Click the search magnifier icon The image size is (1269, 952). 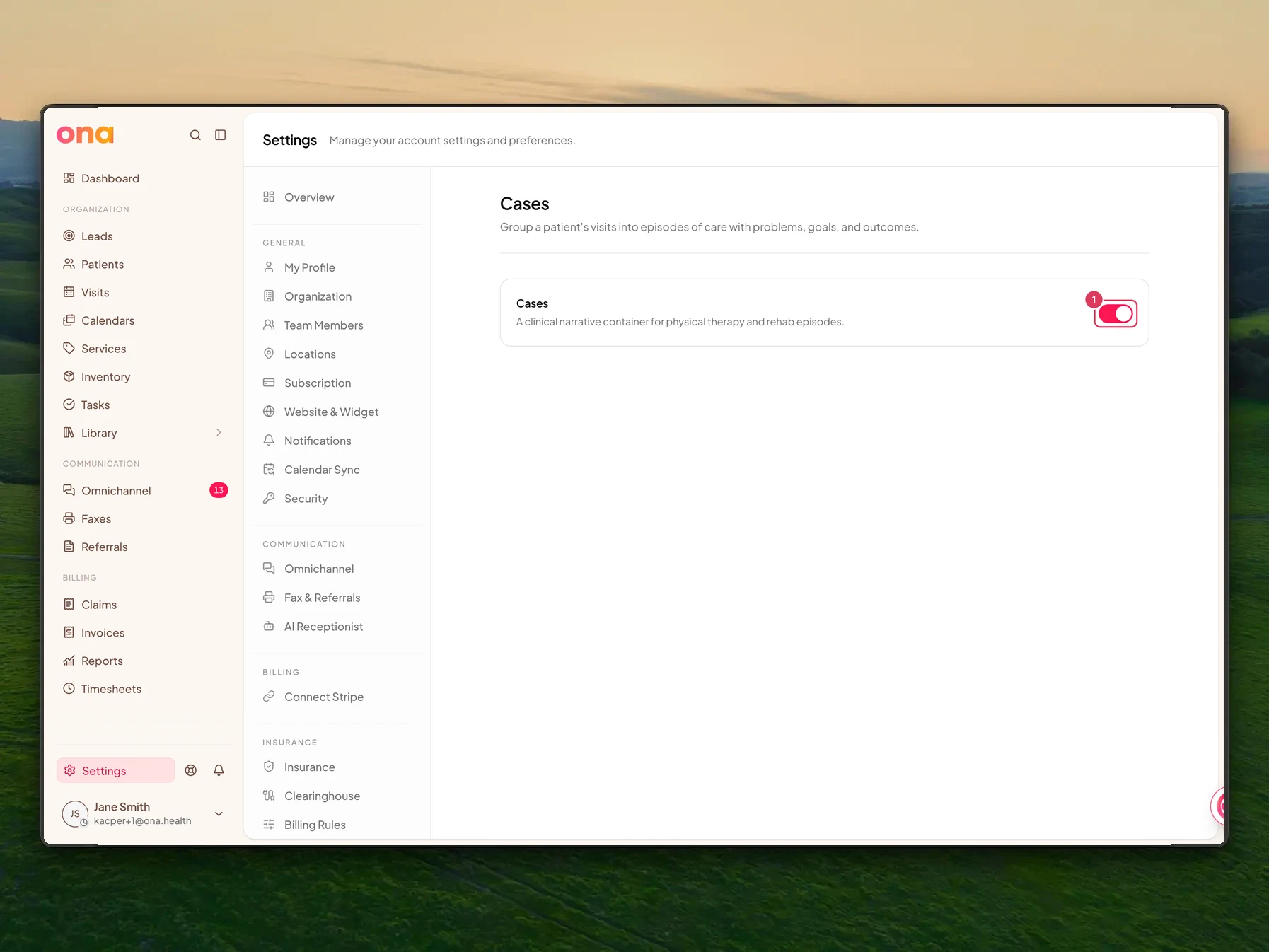pos(195,135)
